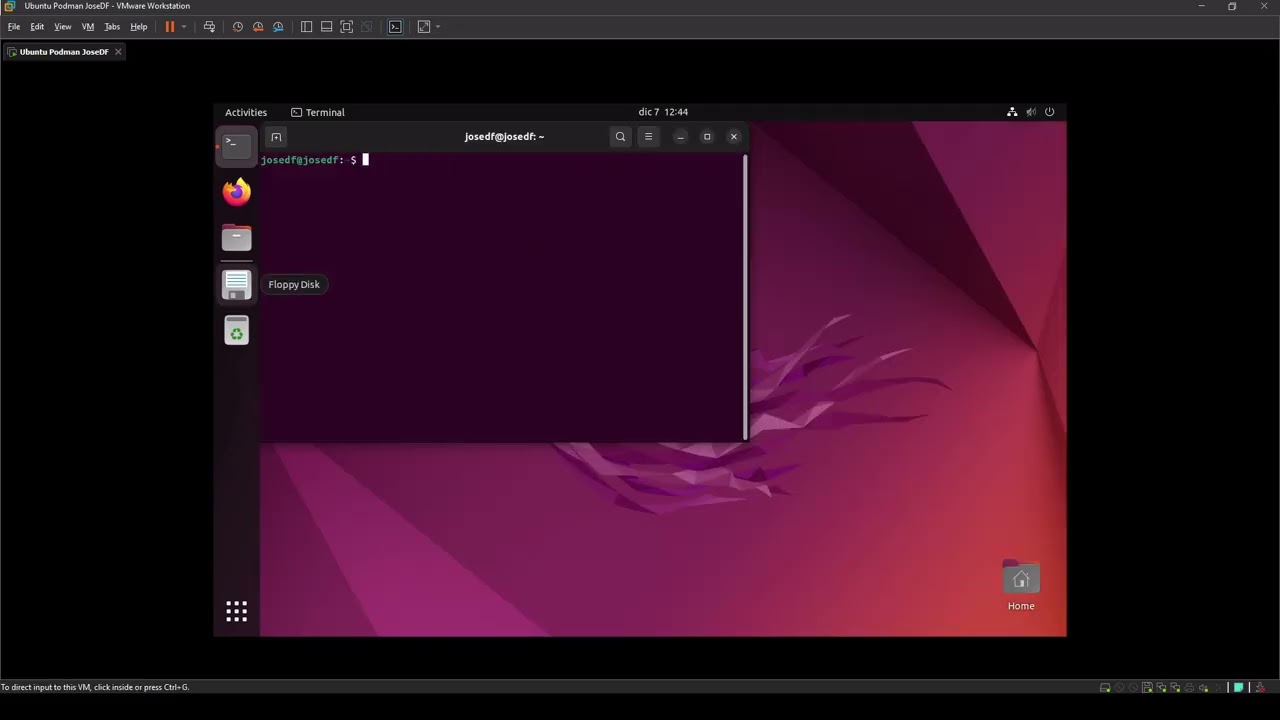This screenshot has height=720, width=1280.
Task: Open the Floppy Disk from the dock
Action: [237, 285]
